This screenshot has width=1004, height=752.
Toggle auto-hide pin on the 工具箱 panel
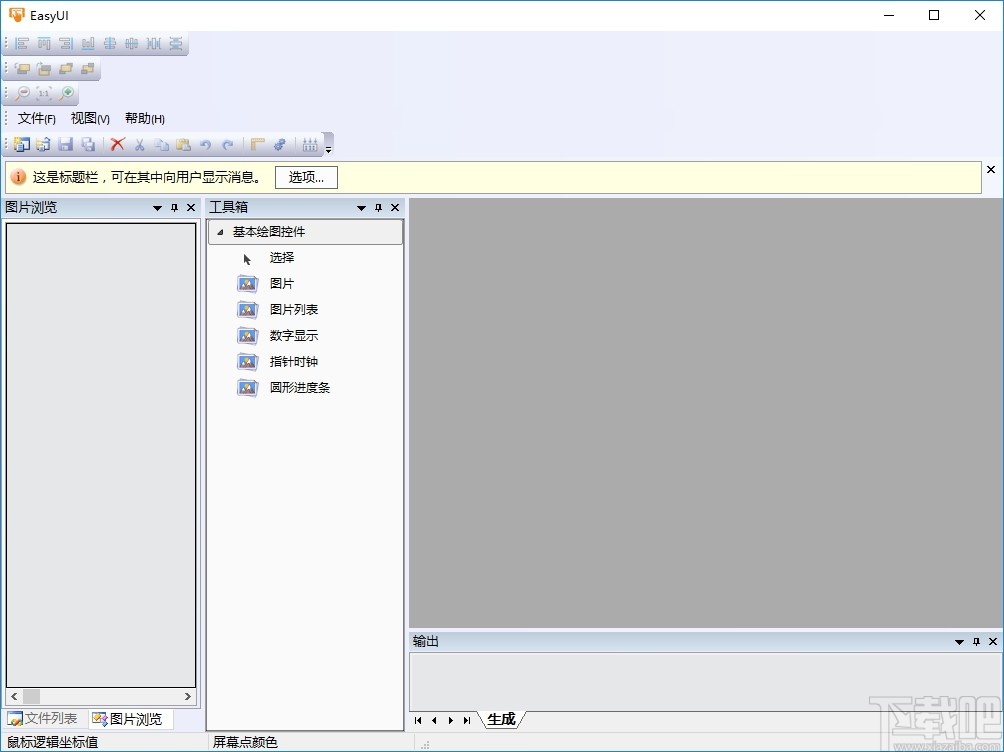(378, 207)
